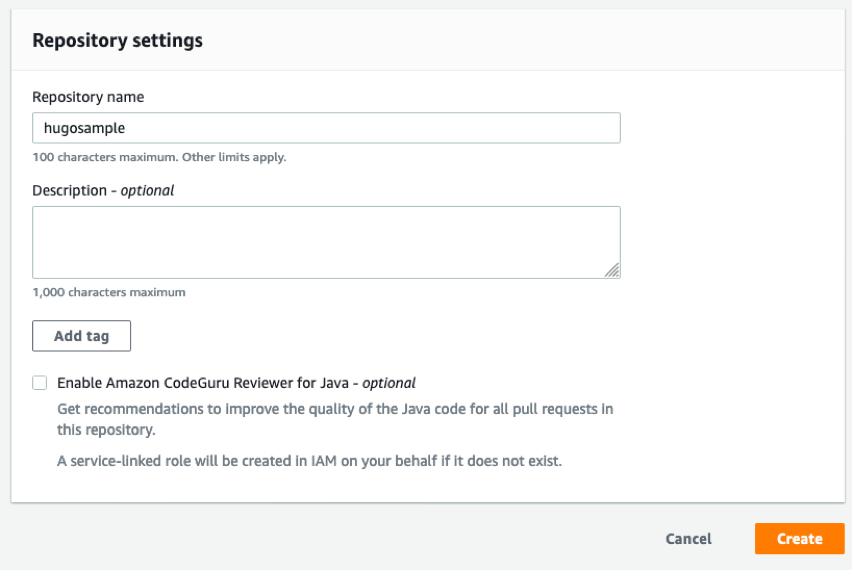Viewport: 852px width, 570px height.
Task: Click the "Description - optional" label
Action: 103,190
